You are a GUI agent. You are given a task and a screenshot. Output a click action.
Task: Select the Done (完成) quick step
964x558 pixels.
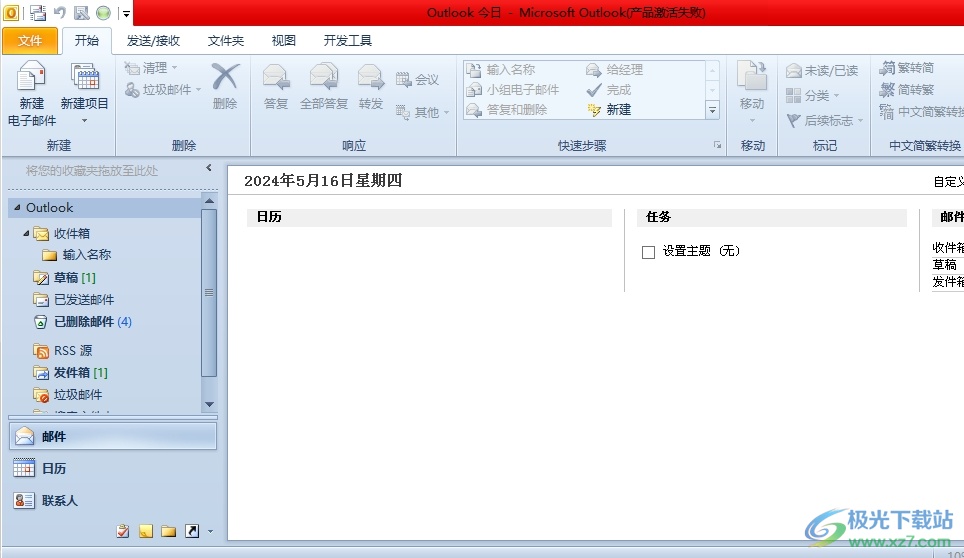click(x=608, y=90)
